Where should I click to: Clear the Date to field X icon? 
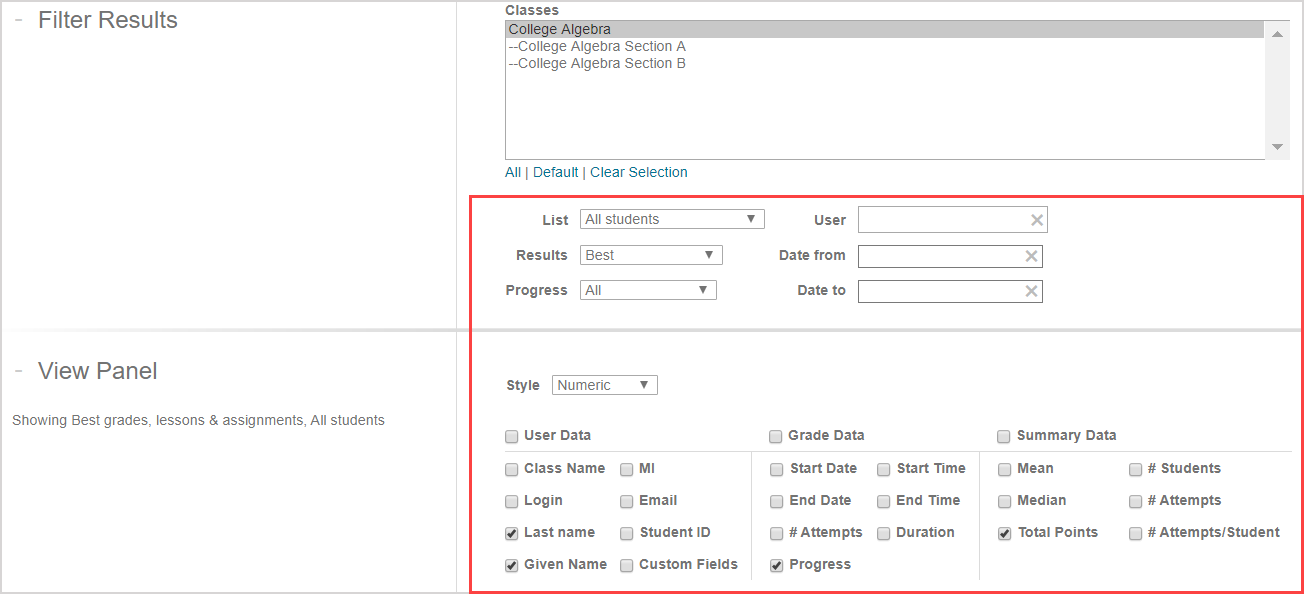pos(1031,291)
